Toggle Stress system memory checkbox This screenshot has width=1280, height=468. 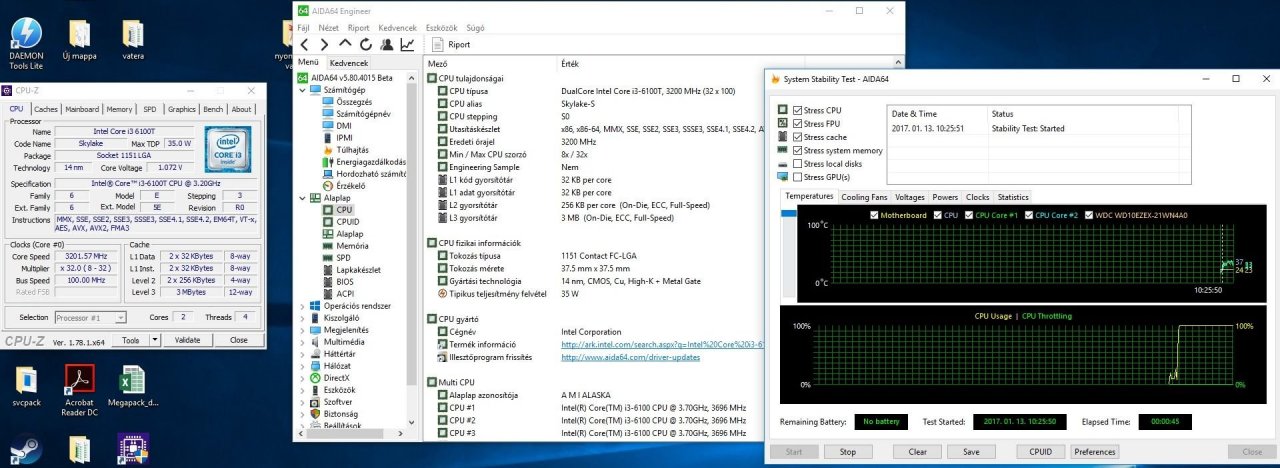(x=798, y=150)
